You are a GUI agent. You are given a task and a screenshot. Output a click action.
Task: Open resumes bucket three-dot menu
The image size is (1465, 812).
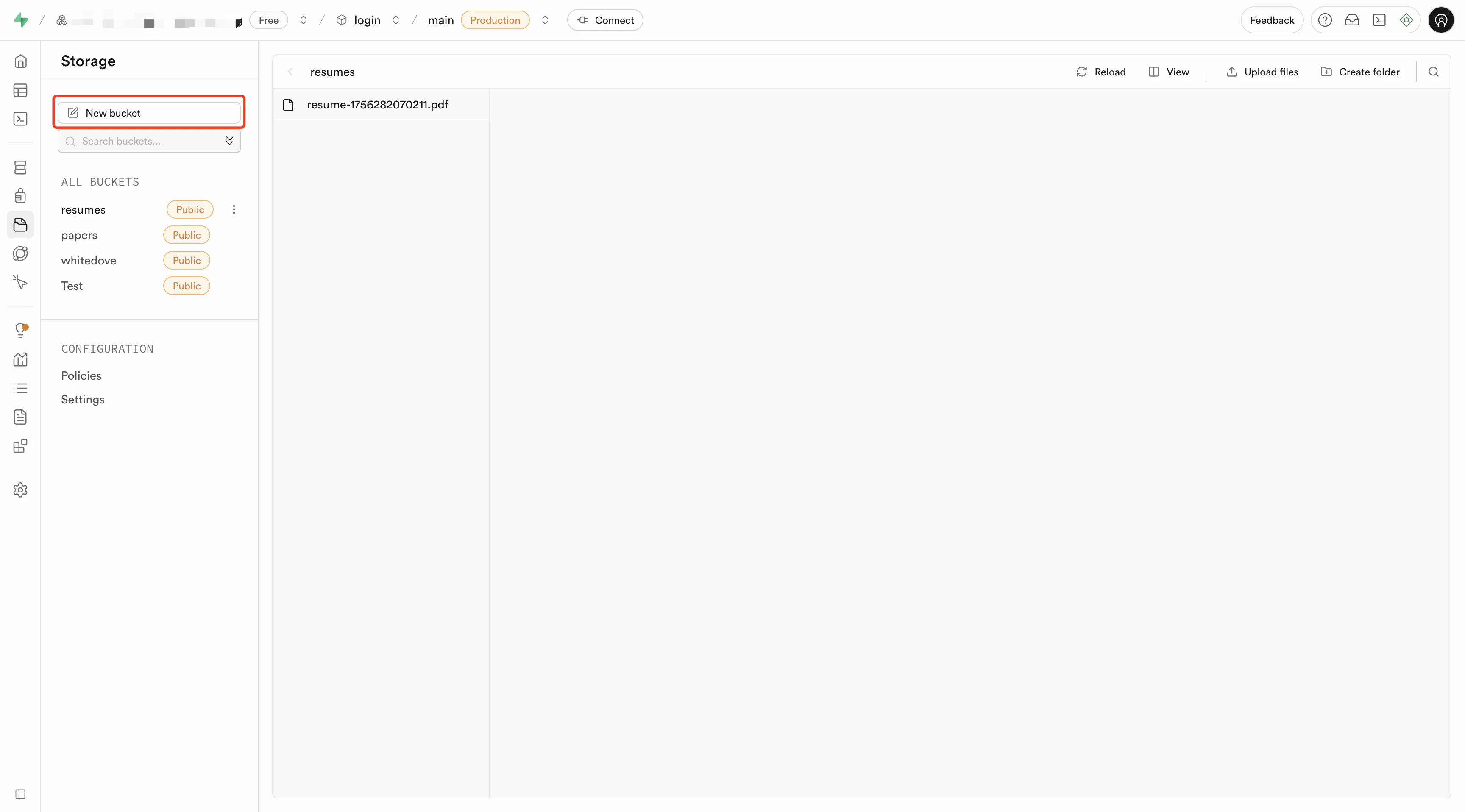click(x=234, y=210)
